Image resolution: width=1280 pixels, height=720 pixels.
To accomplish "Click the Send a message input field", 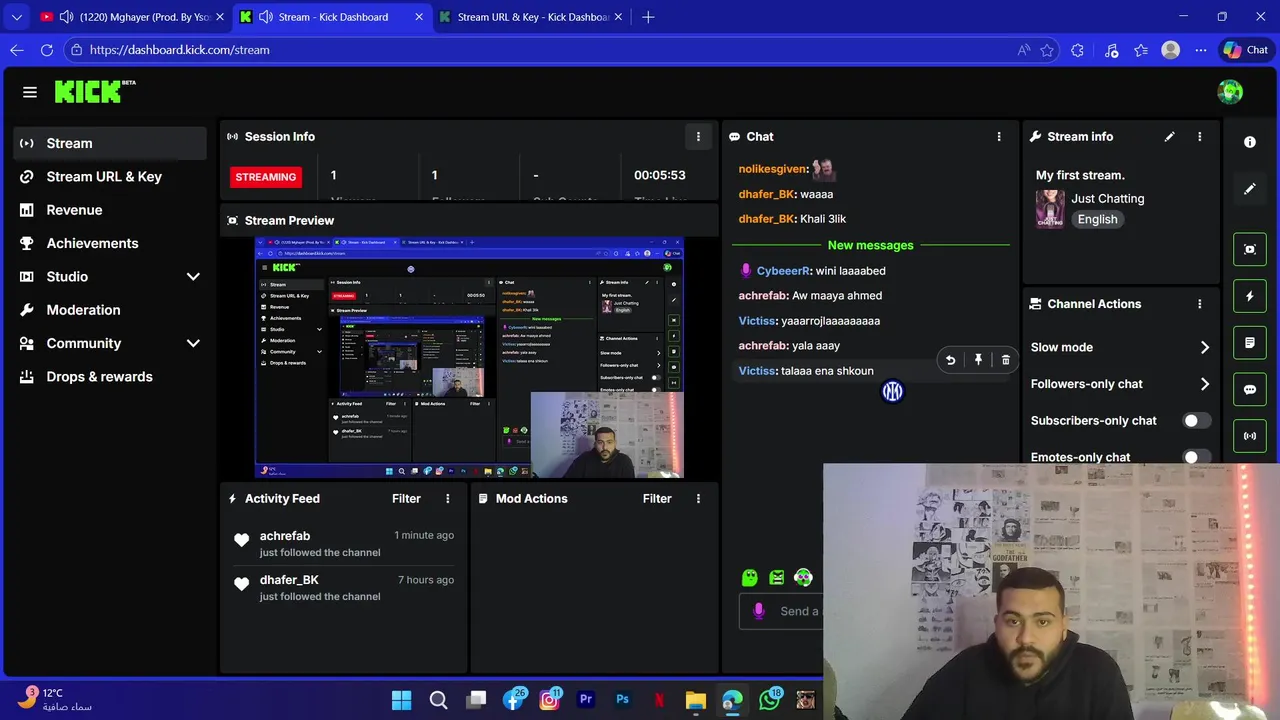I will click(x=781, y=611).
